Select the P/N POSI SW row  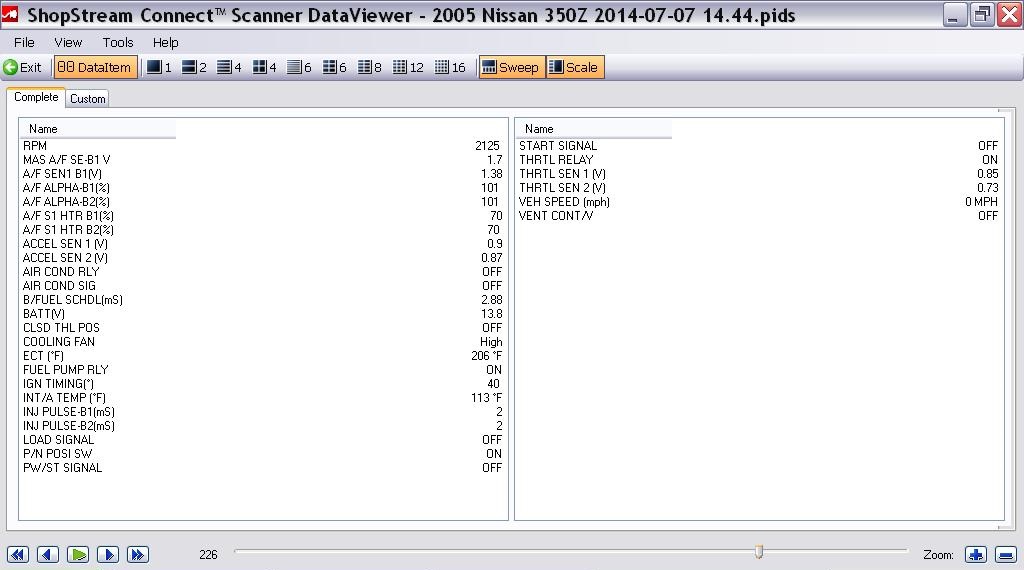point(263,454)
